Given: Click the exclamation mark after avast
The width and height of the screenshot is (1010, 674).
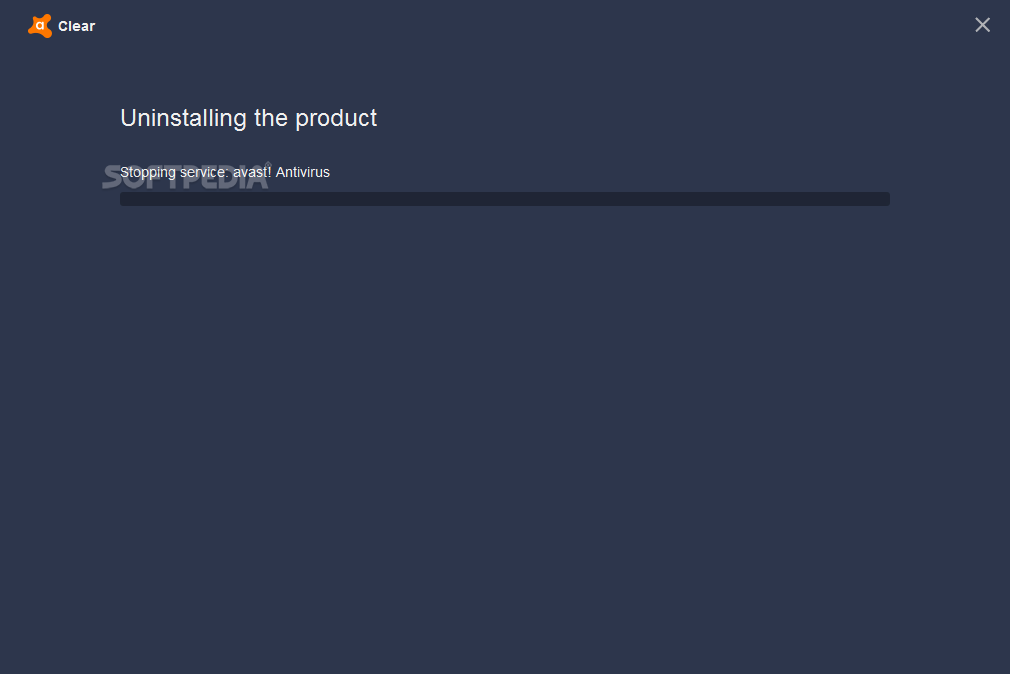Looking at the screenshot, I should (269, 171).
